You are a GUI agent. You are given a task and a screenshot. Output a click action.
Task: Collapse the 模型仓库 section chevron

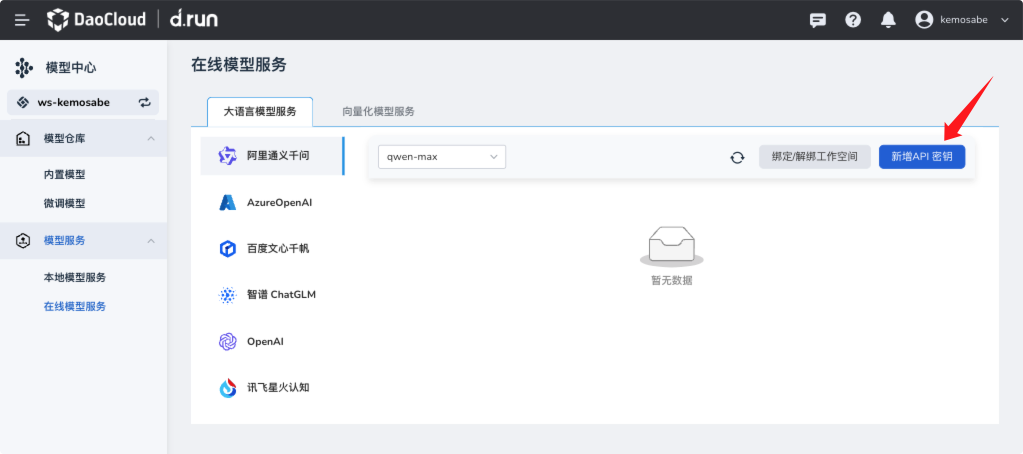point(151,138)
